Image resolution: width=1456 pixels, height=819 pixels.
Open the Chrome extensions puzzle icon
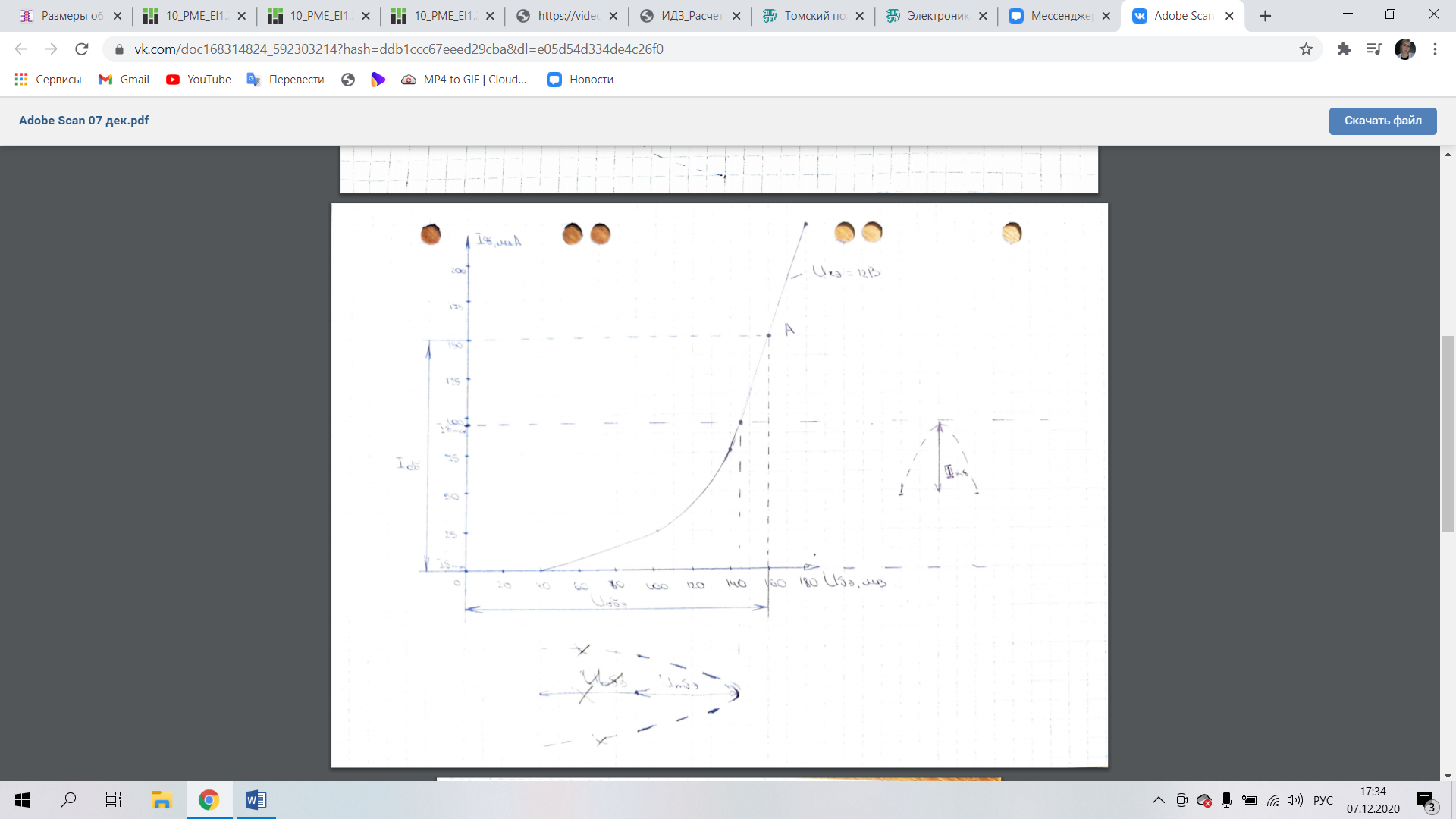(x=1344, y=49)
